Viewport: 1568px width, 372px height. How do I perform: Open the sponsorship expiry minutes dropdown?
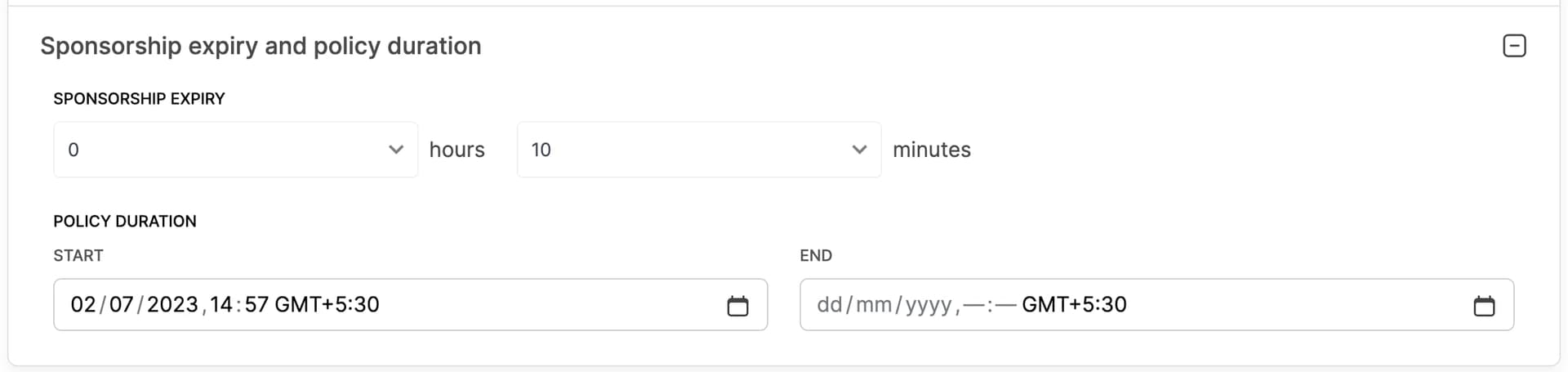click(x=698, y=150)
